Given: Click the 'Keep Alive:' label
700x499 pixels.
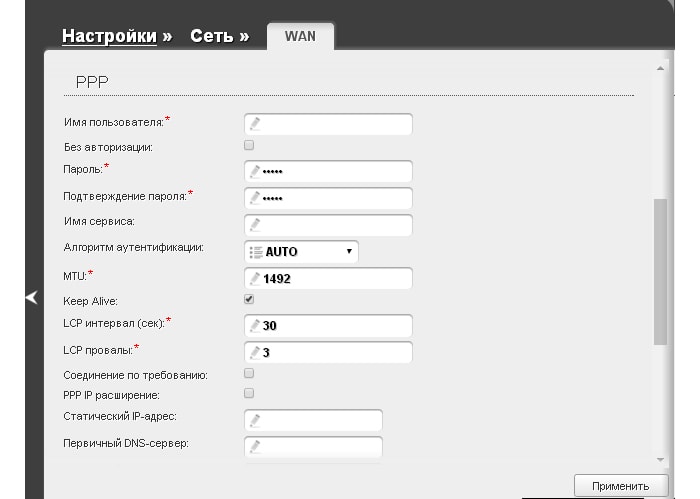Looking at the screenshot, I should (90, 301).
